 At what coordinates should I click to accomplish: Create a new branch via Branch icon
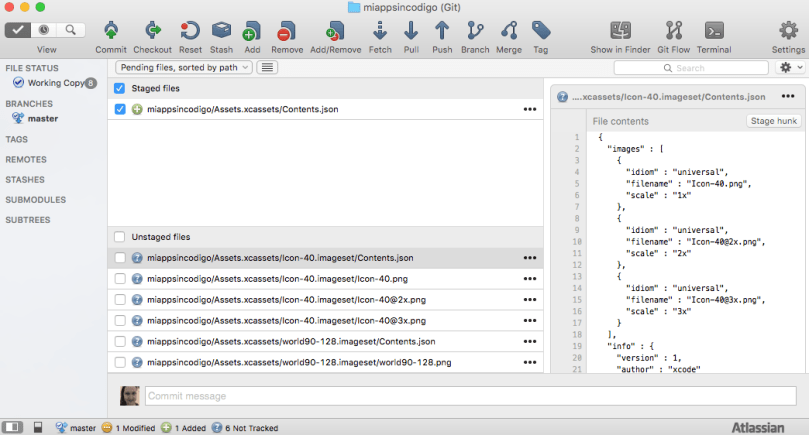click(475, 30)
